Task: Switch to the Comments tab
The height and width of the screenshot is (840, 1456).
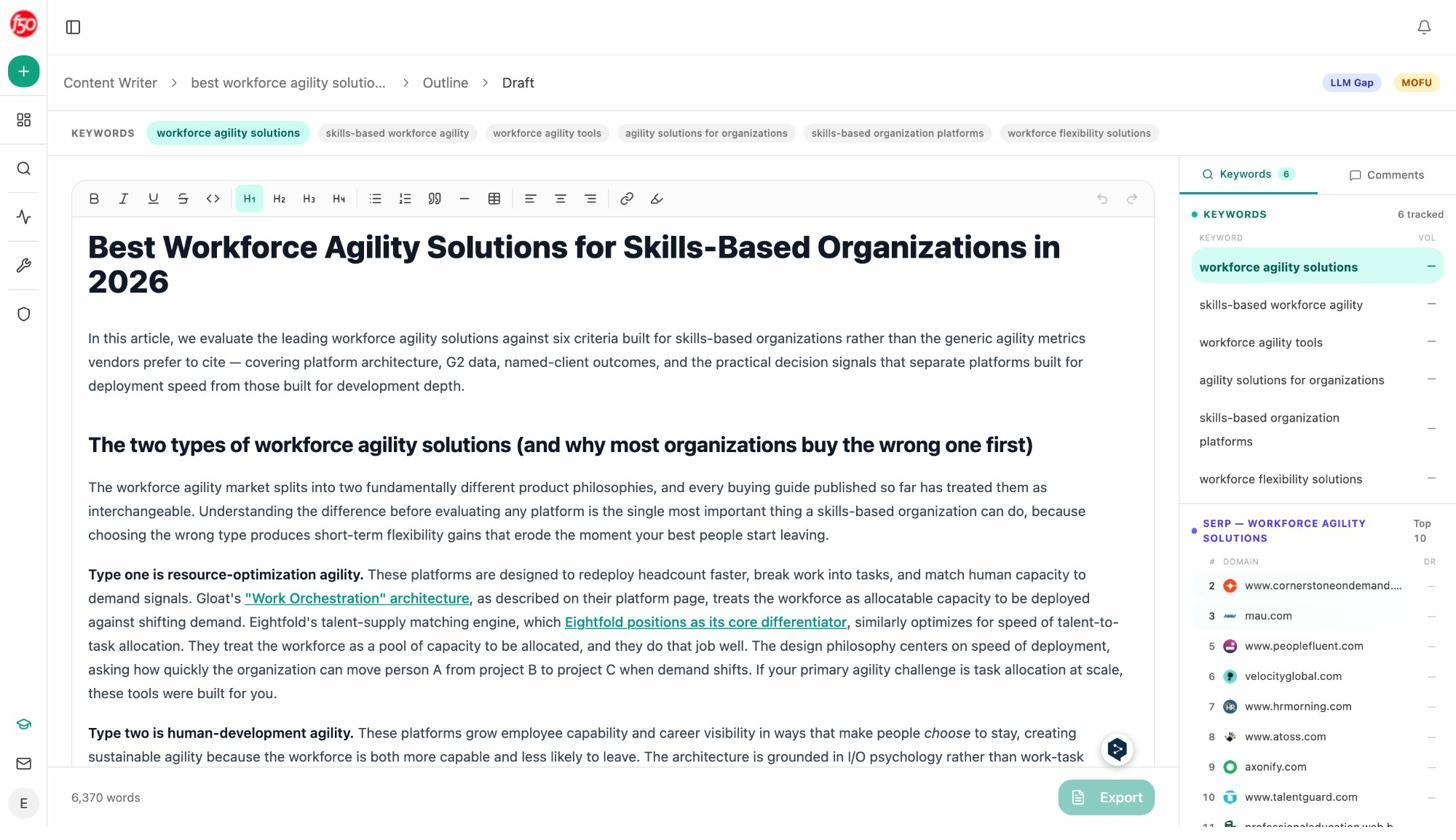Action: click(1388, 175)
